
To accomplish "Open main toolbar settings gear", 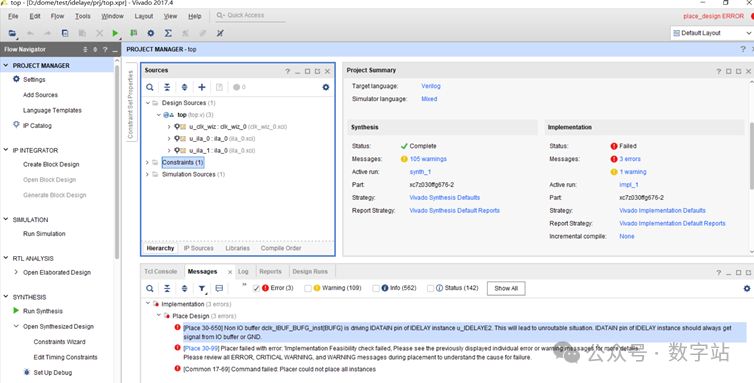I will (x=151, y=33).
